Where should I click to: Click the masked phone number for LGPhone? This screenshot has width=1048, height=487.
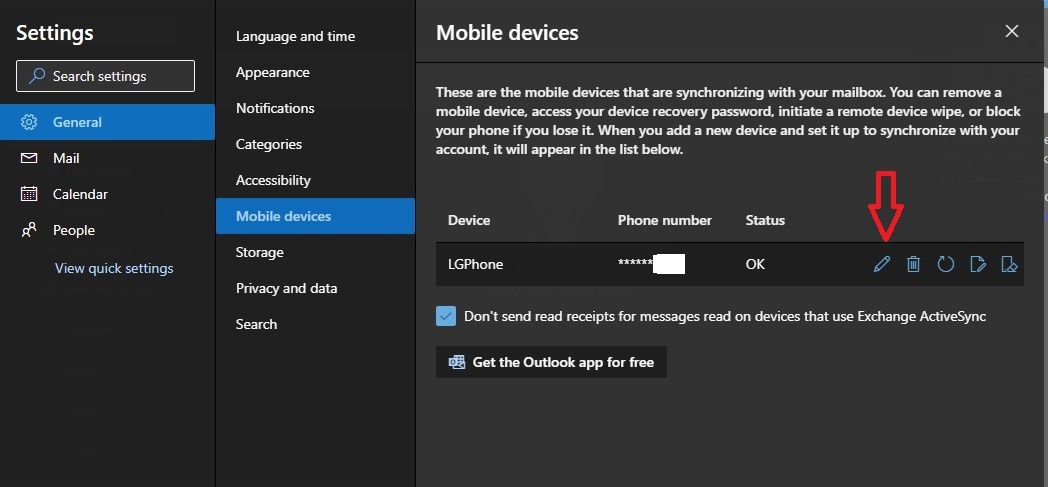[x=651, y=265]
